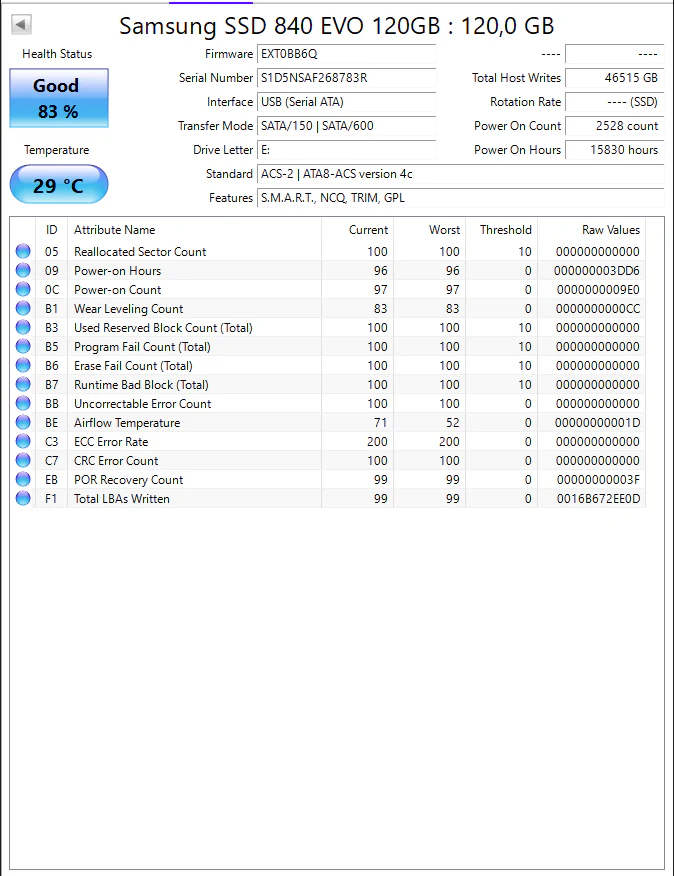
Task: Click the disk title Samsung SSD 840 EVO 120GB
Action: coord(336,26)
